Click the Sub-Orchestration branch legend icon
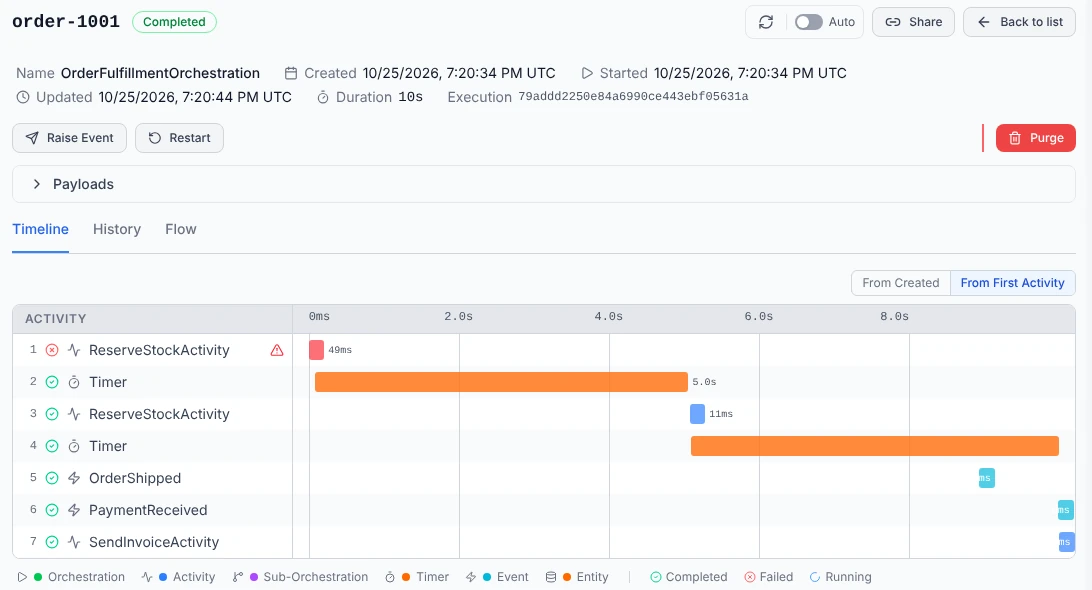The image size is (1092, 590). (237, 577)
